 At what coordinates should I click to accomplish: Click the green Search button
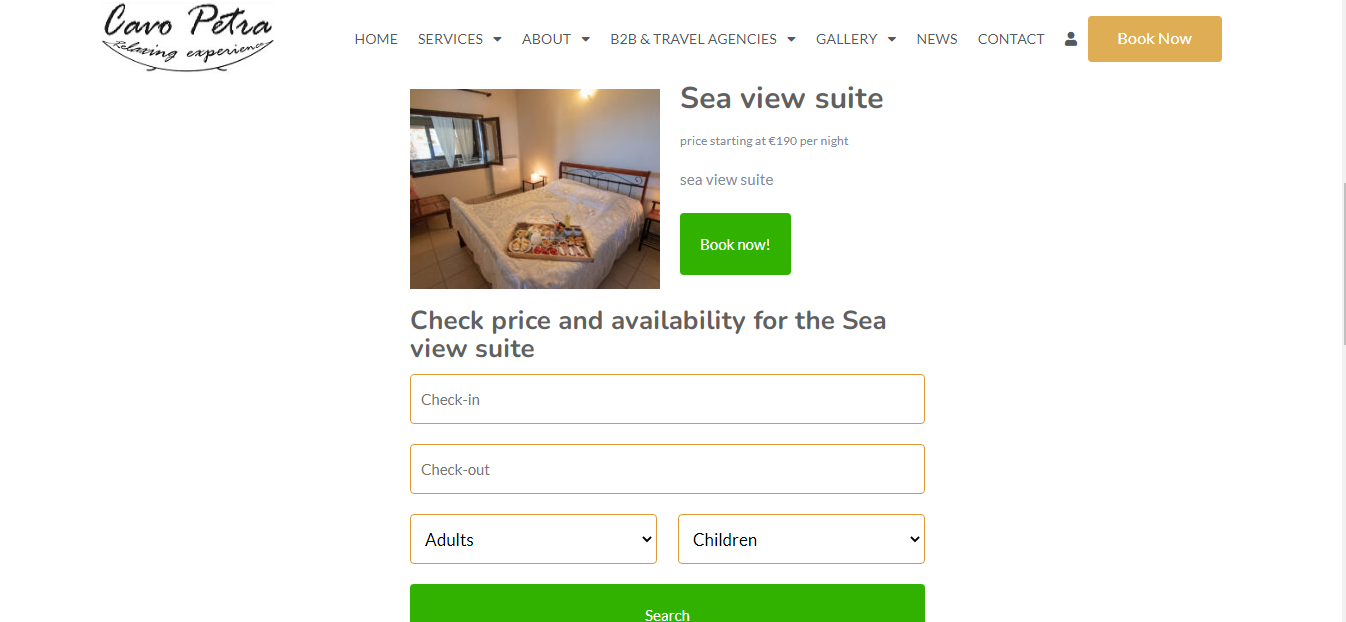coord(667,608)
